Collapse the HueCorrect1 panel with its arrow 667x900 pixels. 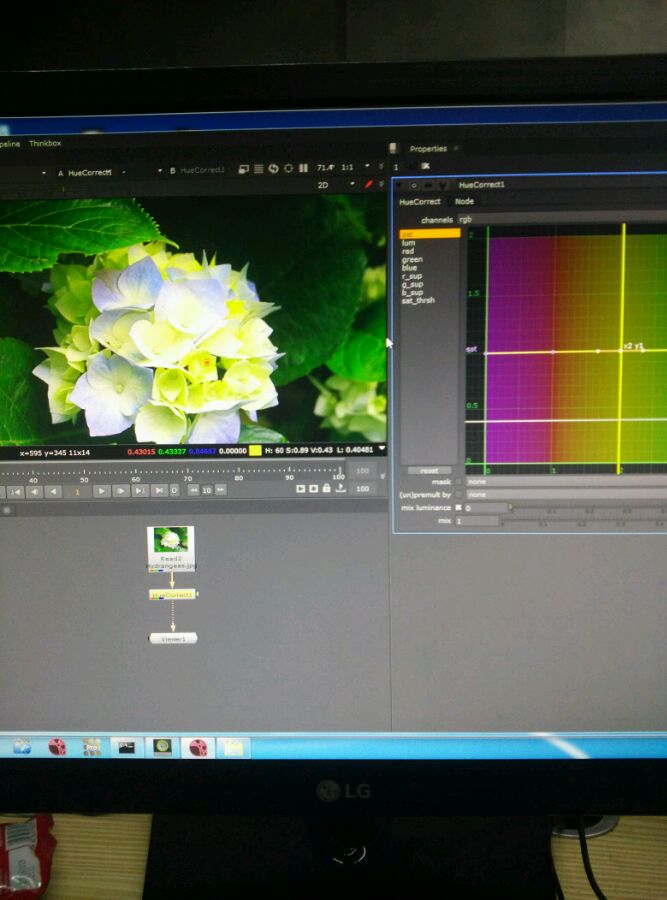400,185
